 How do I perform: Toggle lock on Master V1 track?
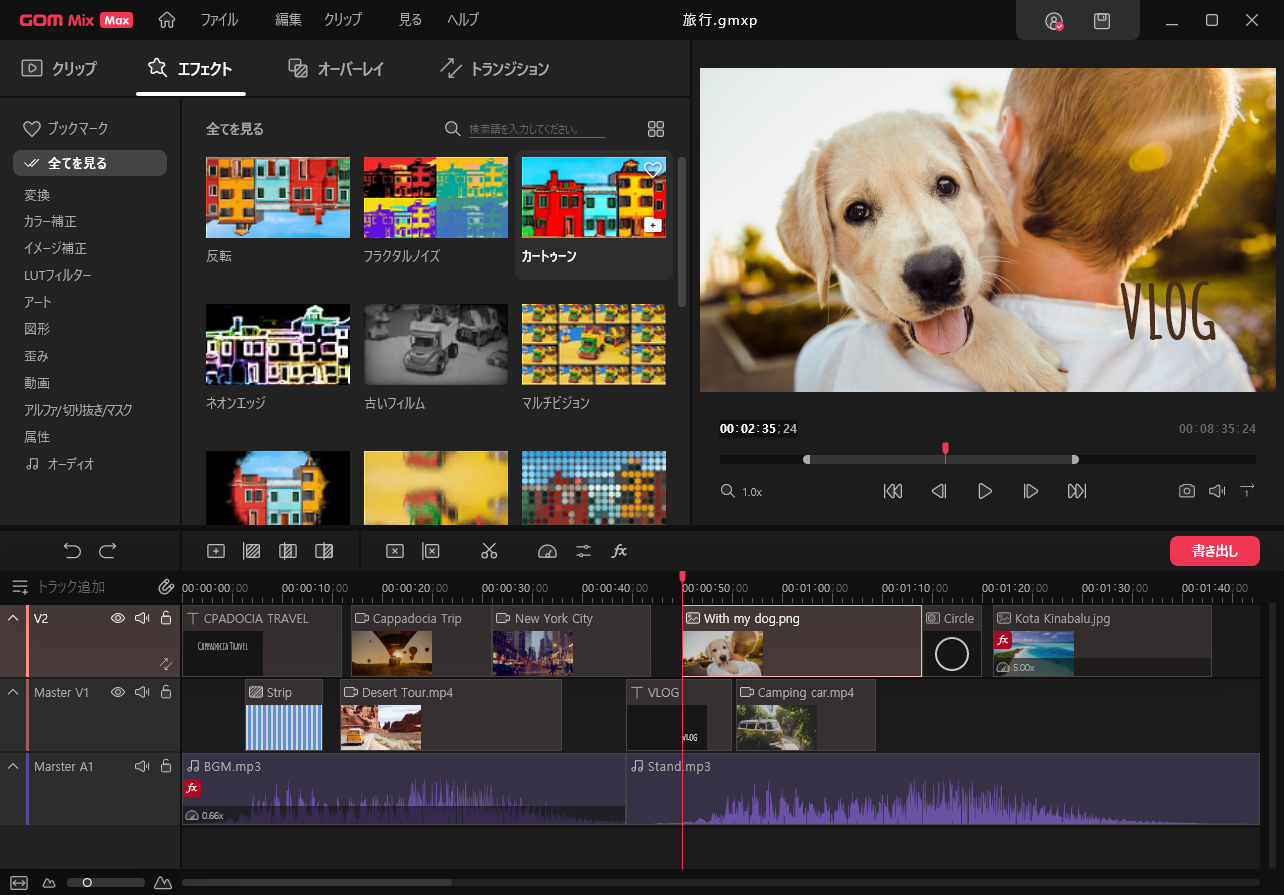click(166, 692)
